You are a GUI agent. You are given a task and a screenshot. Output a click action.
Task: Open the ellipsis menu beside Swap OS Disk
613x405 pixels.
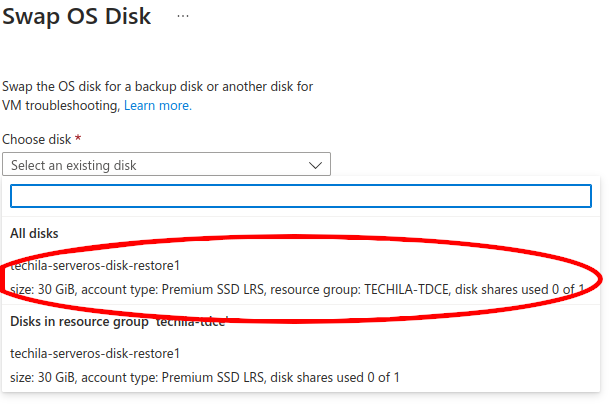182,17
